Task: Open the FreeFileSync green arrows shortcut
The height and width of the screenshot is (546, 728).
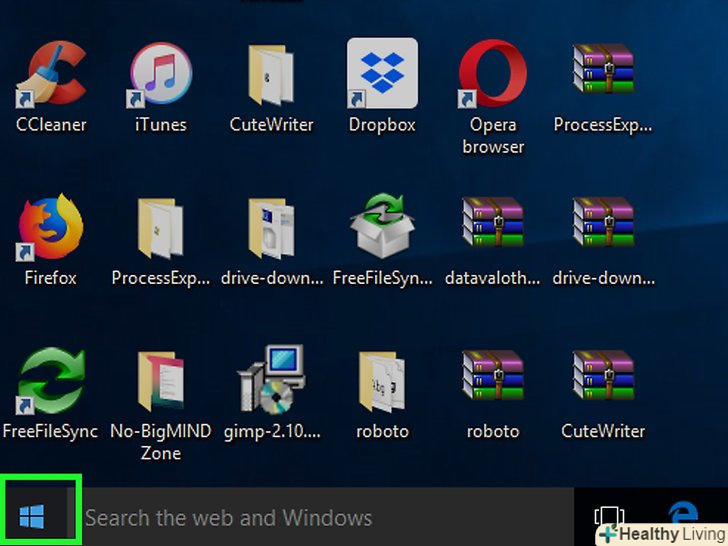Action: [x=51, y=383]
